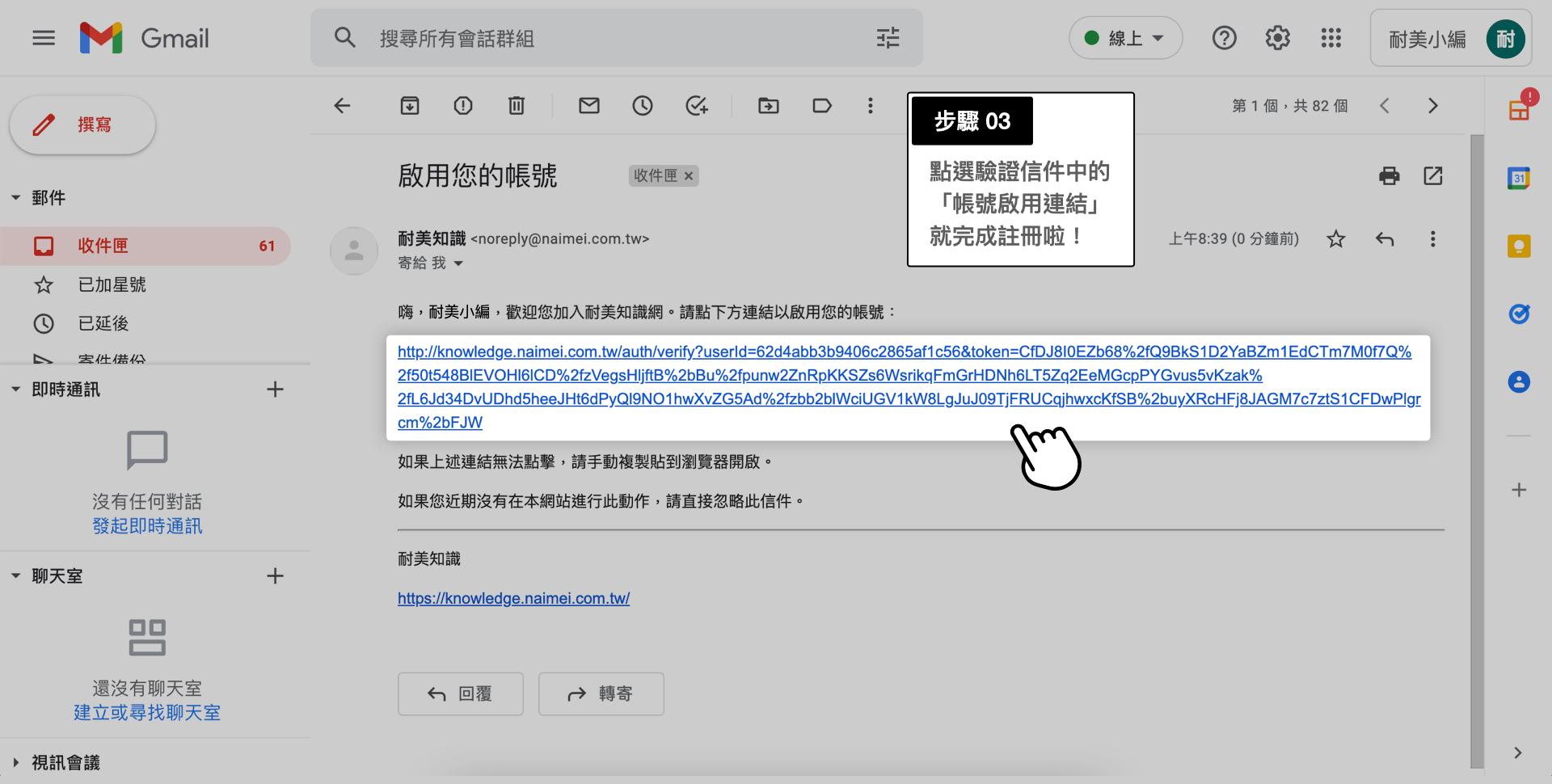Open Google apps grid icon
Screen dimensions: 1552x784
1331,38
